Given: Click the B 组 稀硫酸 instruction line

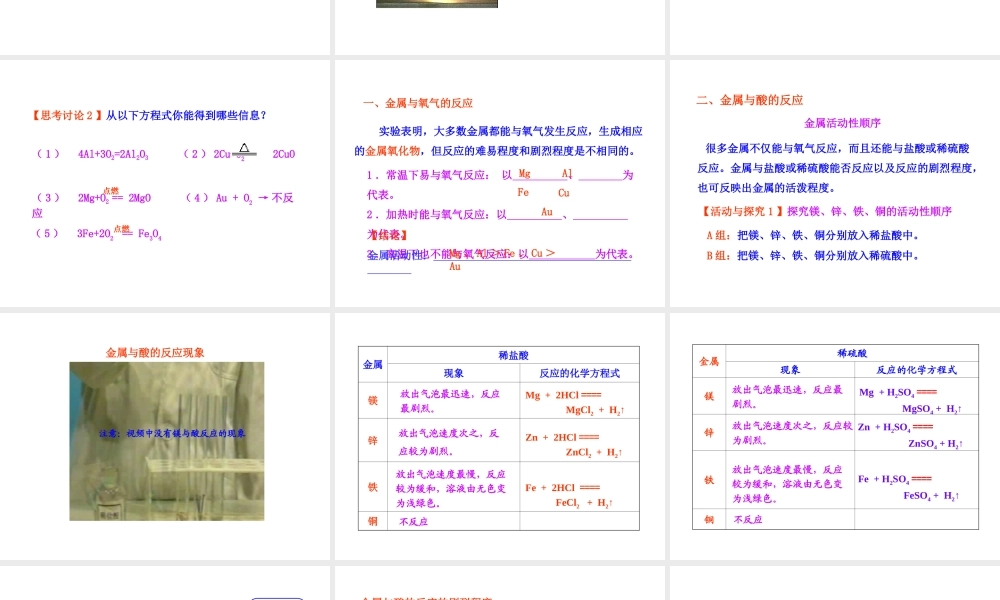Looking at the screenshot, I should click(x=812, y=256).
